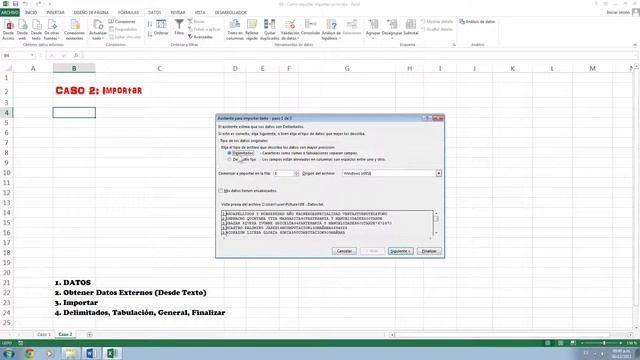Click the insert function fx icon
This screenshot has width=640, height=360.
76,56
